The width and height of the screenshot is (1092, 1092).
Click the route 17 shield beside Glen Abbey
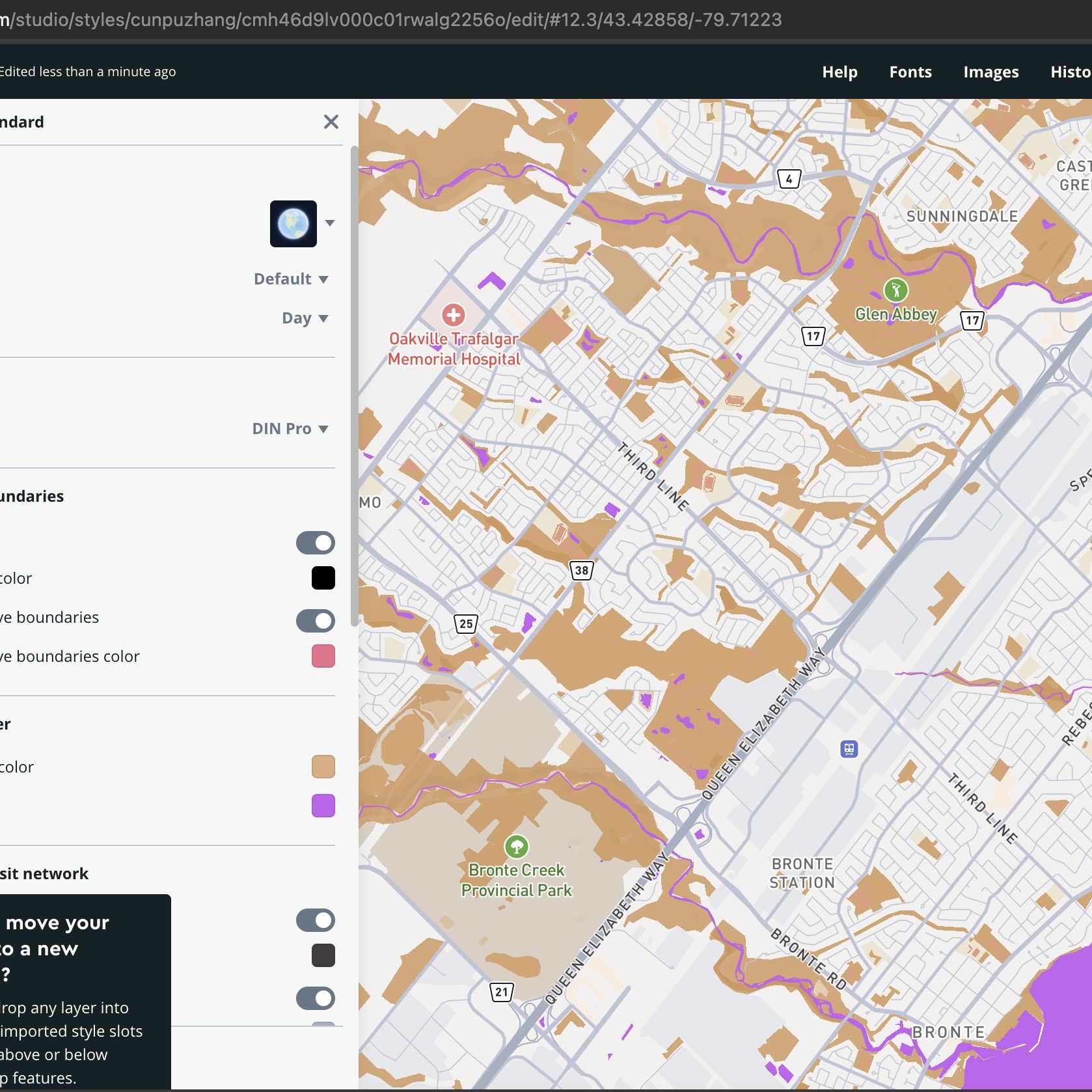(972, 320)
